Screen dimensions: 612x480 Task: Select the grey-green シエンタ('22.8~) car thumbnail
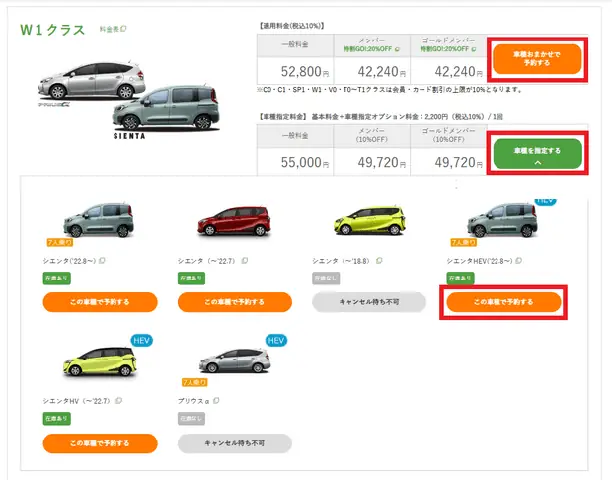tap(98, 220)
